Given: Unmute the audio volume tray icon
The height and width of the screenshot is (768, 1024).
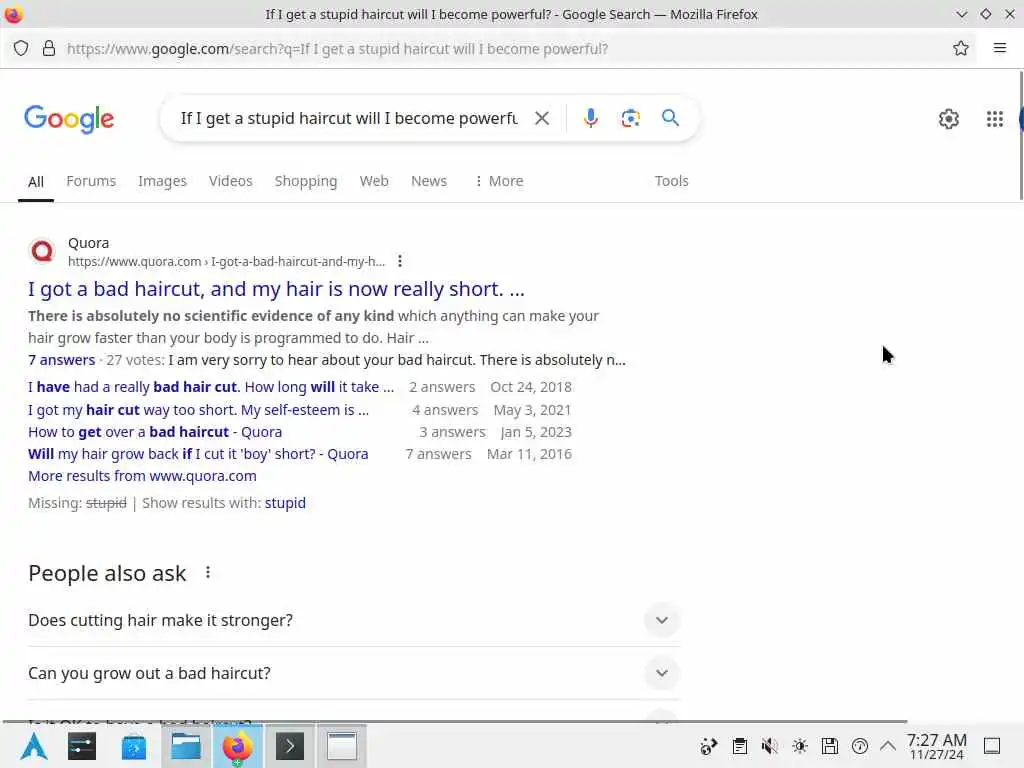Looking at the screenshot, I should click(769, 746).
